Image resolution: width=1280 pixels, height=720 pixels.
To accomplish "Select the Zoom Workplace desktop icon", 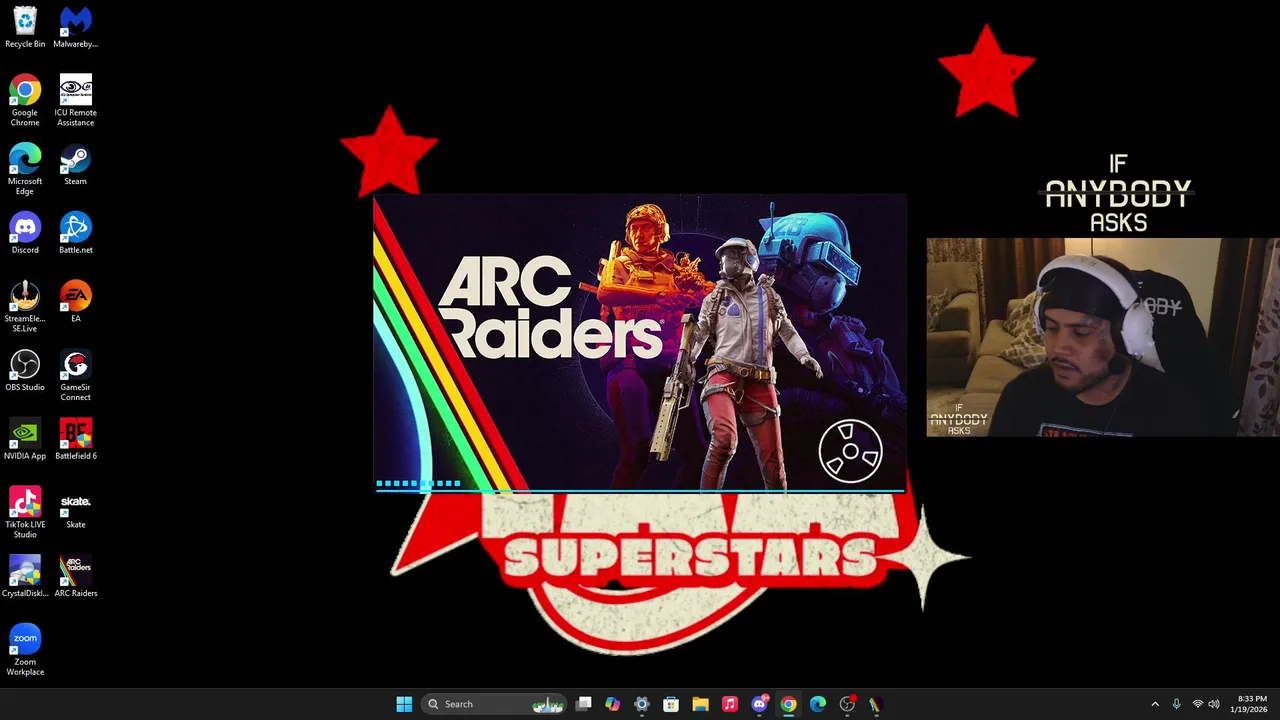I will click(x=25, y=650).
